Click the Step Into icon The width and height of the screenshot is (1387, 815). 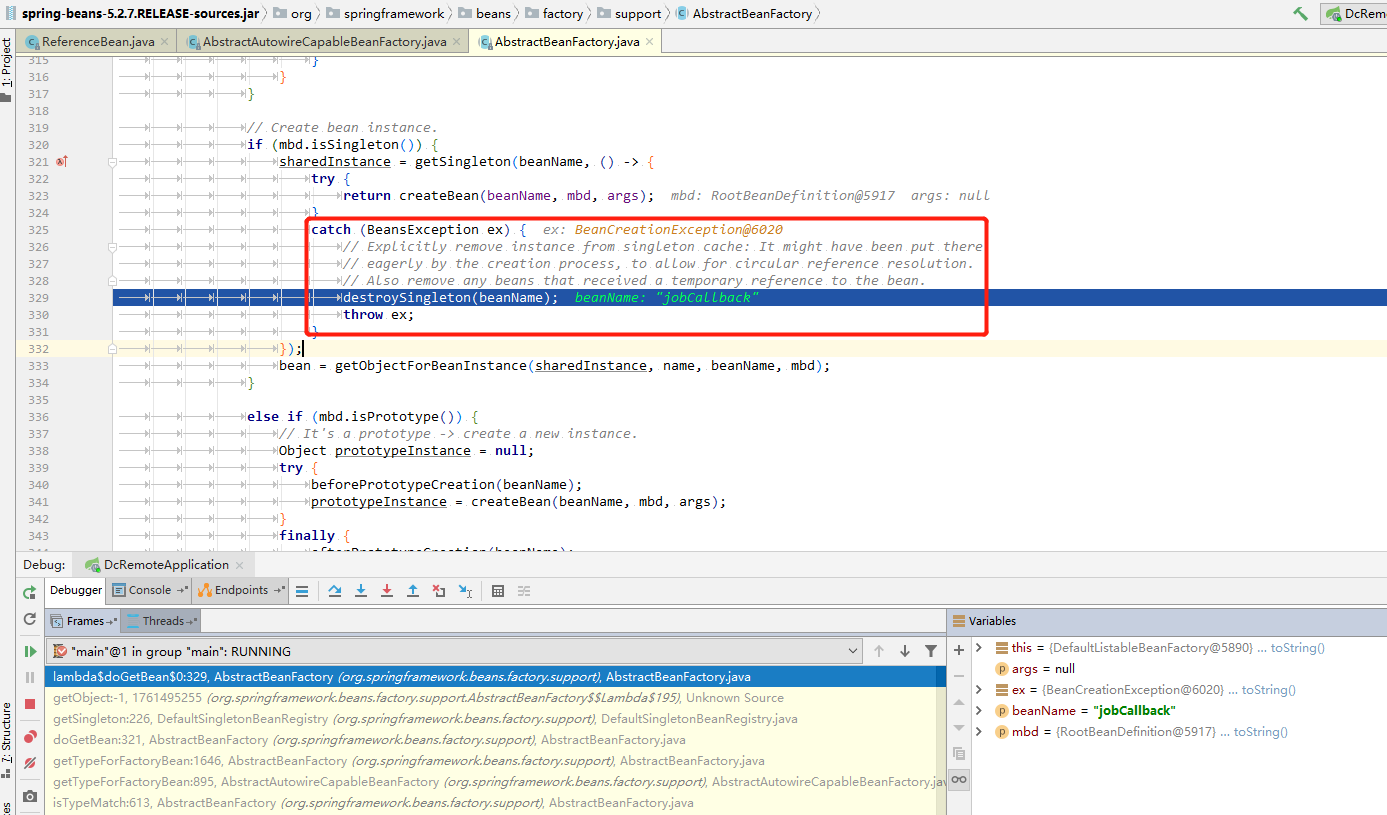[x=361, y=591]
